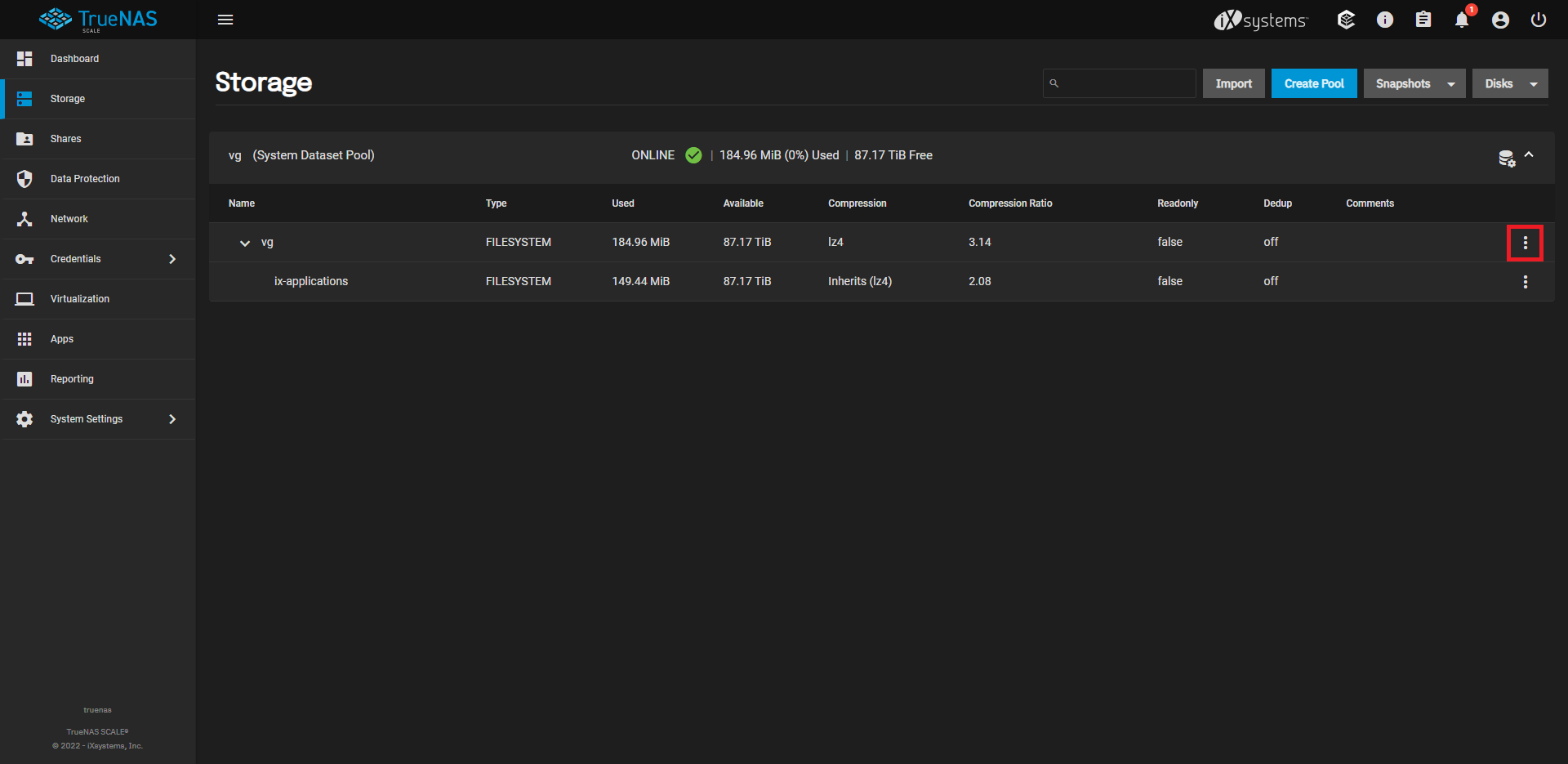Click the Create Pool button
Image resolution: width=1568 pixels, height=764 pixels.
click(1313, 83)
